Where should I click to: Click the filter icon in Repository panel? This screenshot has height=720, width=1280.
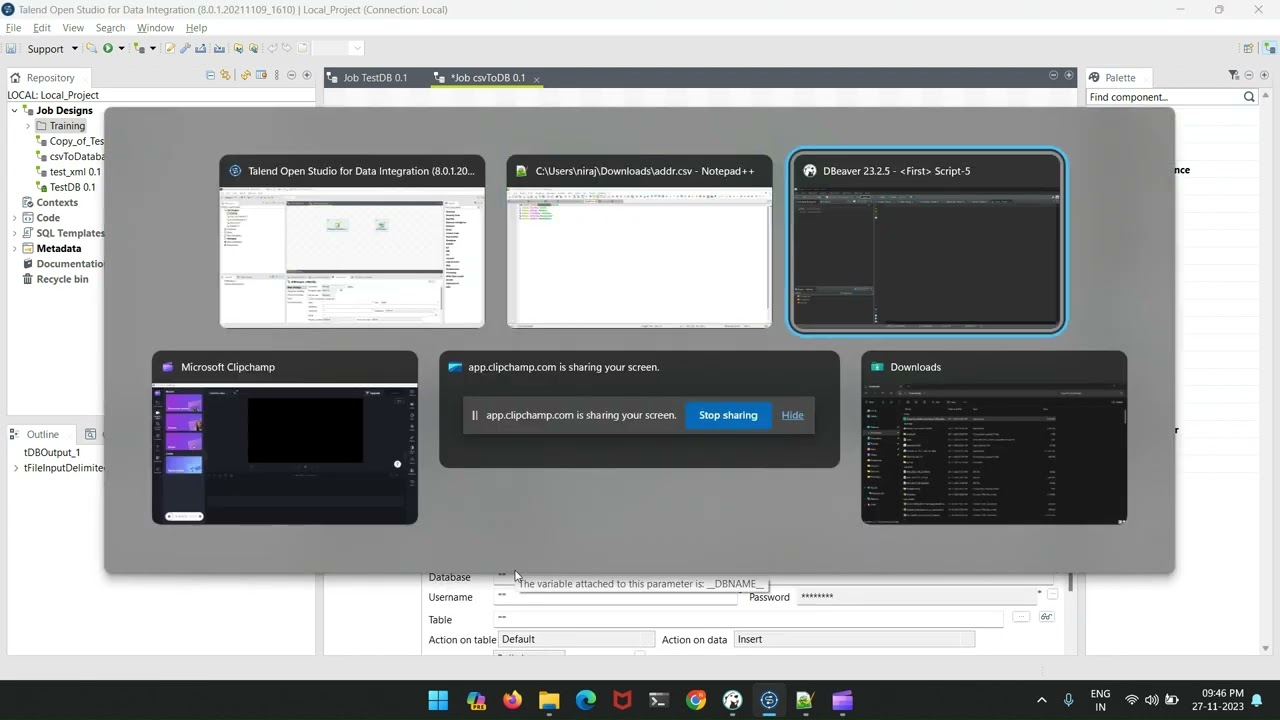tap(262, 75)
